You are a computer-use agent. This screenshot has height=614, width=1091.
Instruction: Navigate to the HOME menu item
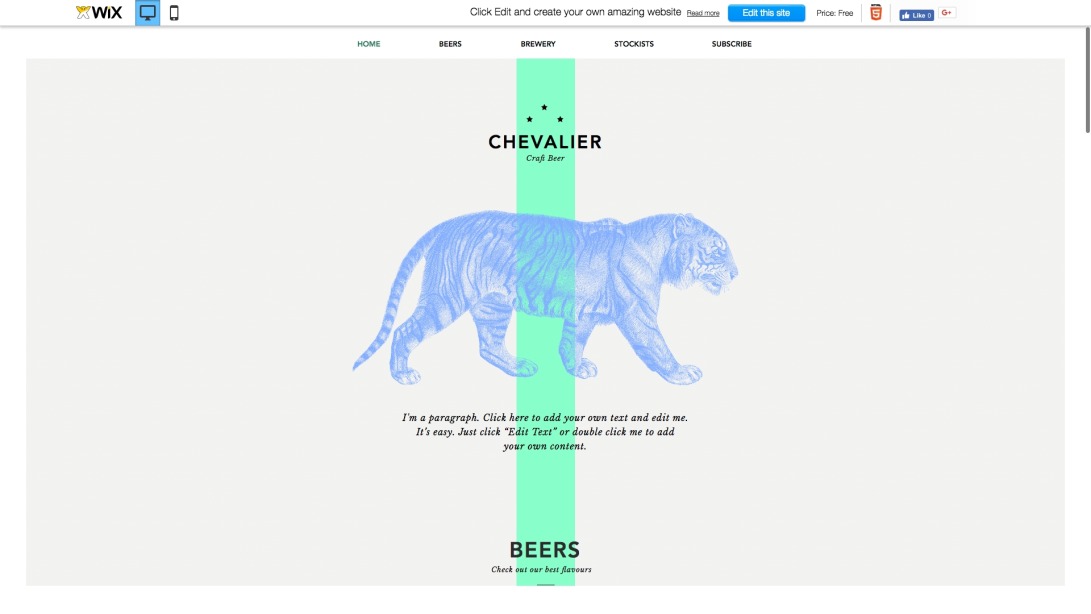[x=367, y=43]
